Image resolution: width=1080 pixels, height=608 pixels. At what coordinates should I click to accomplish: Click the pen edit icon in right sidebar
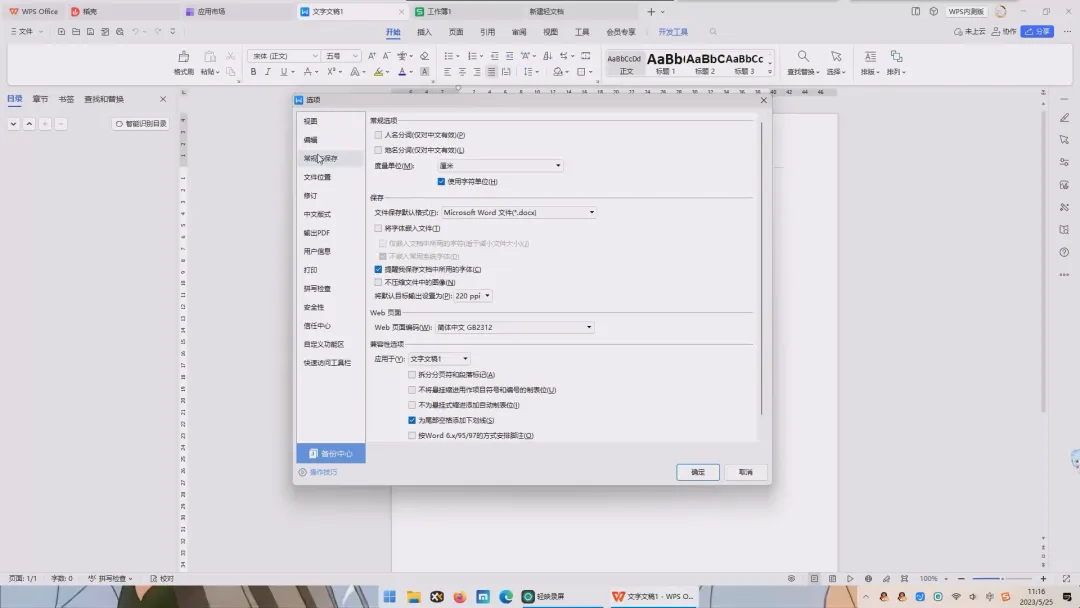[1064, 118]
